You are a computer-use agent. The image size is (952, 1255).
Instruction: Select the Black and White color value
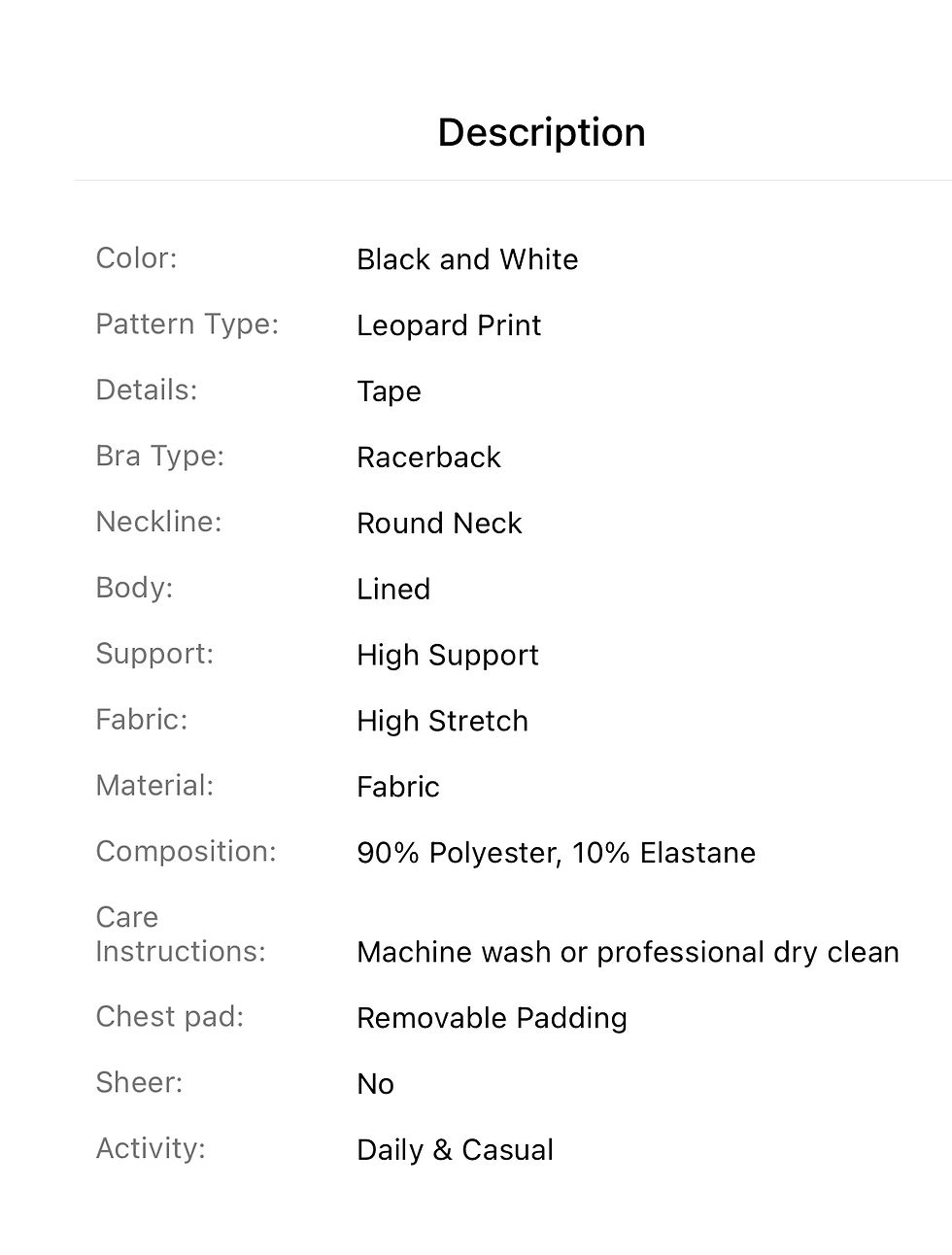[x=467, y=259]
